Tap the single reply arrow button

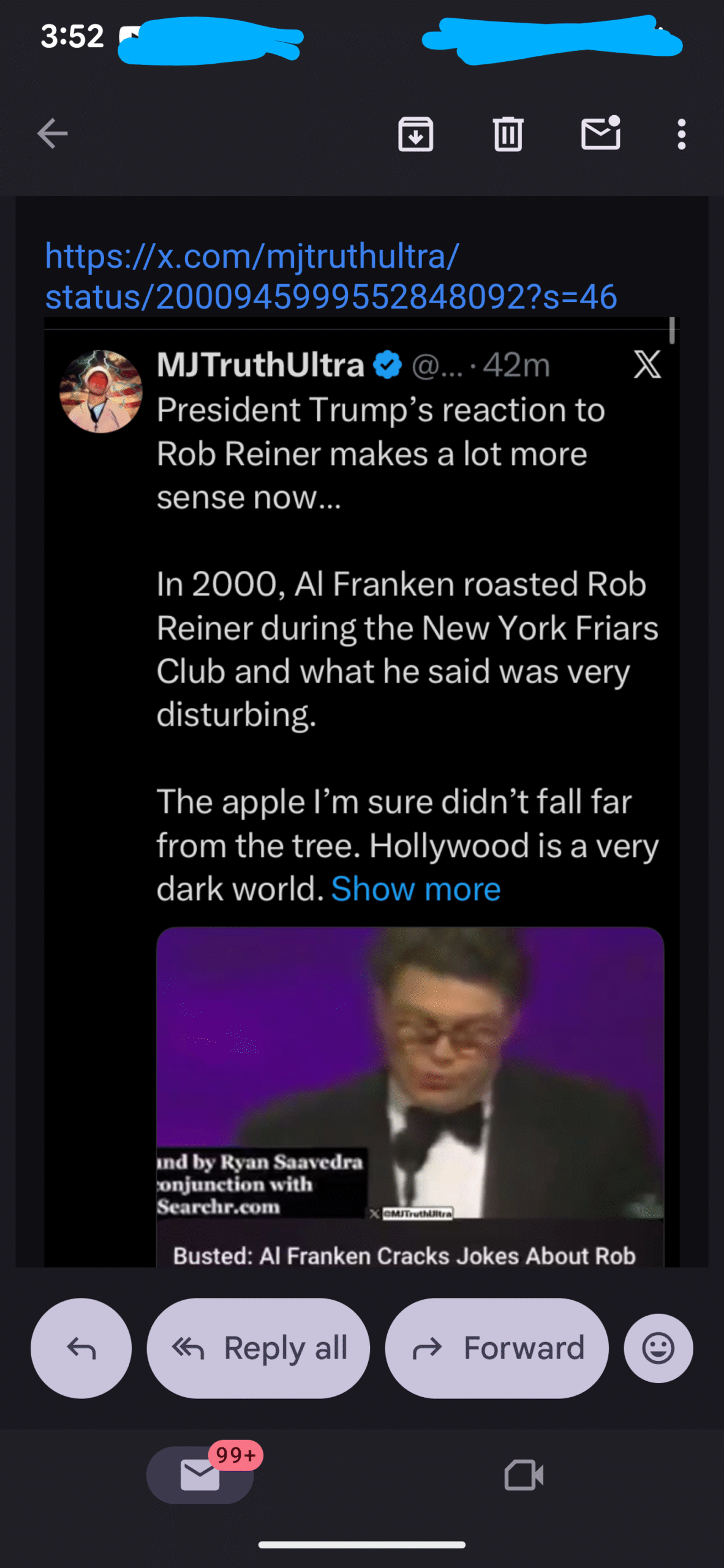click(x=81, y=1348)
